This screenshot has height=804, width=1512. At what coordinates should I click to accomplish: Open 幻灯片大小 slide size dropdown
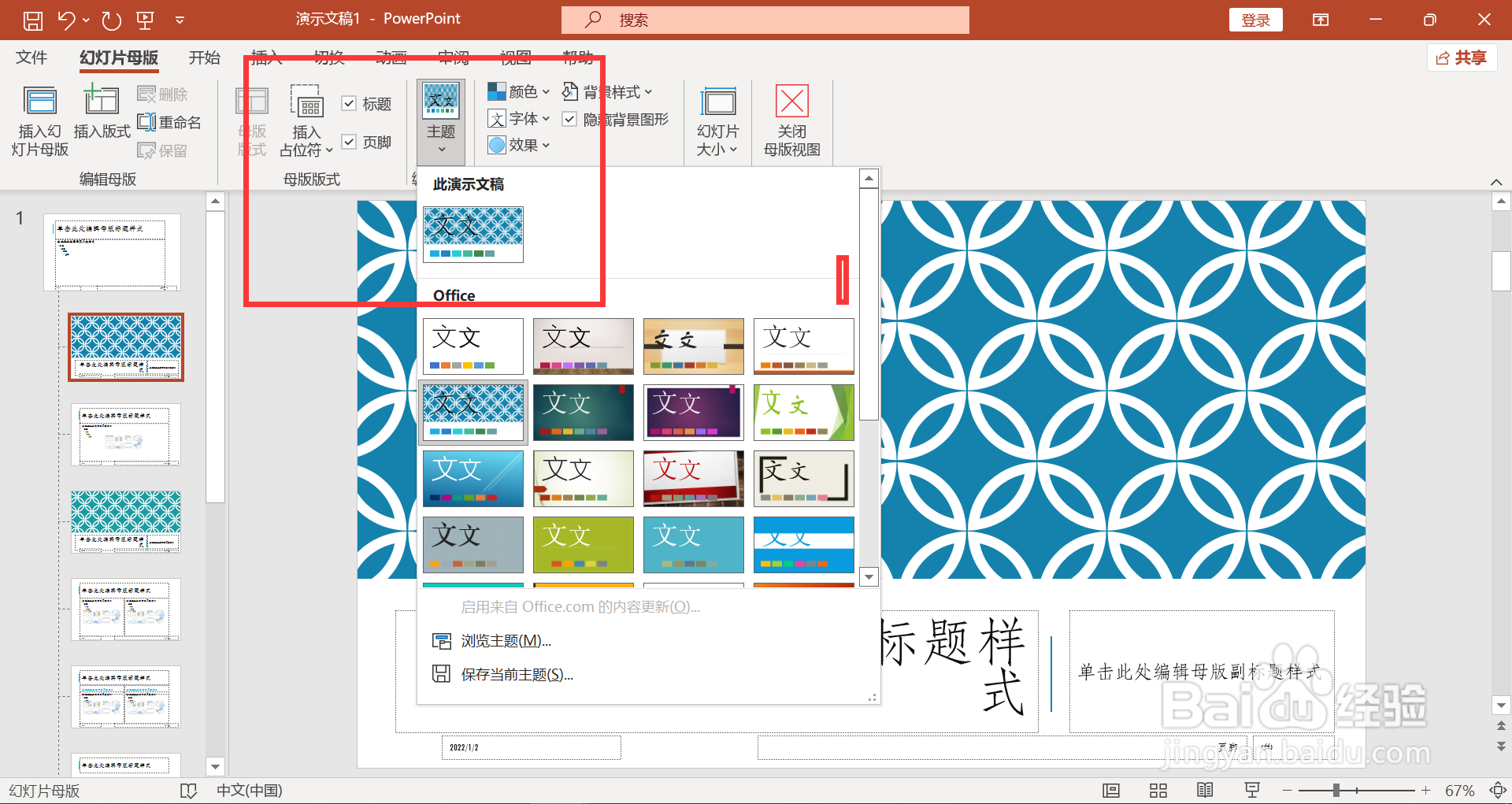tap(717, 121)
